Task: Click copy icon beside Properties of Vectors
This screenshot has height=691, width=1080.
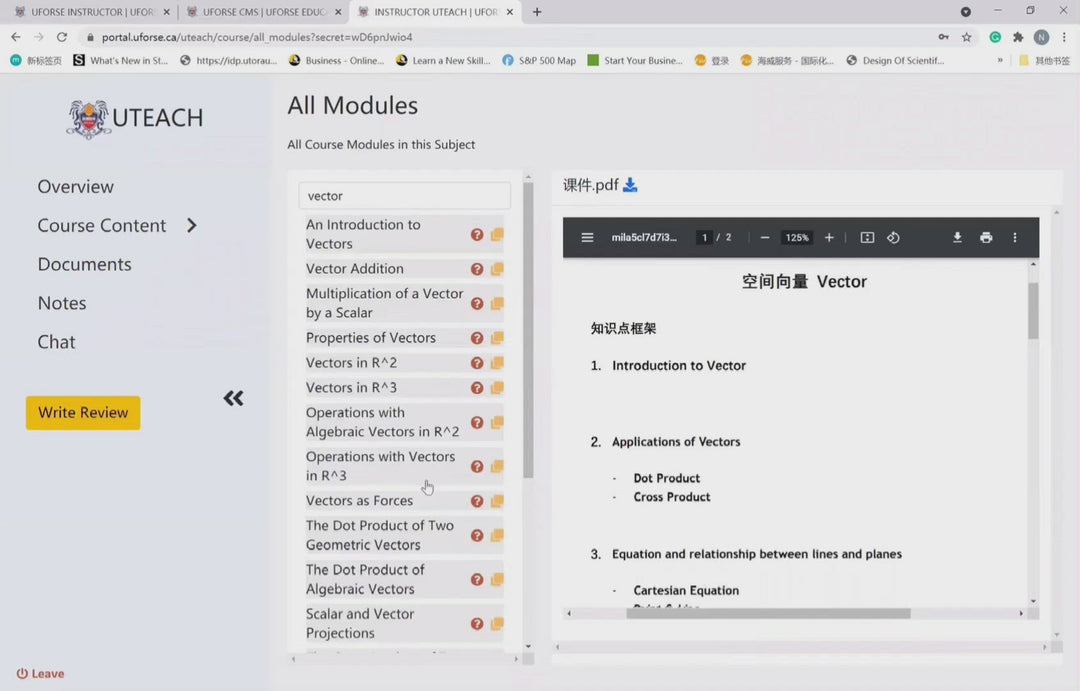Action: (497, 338)
